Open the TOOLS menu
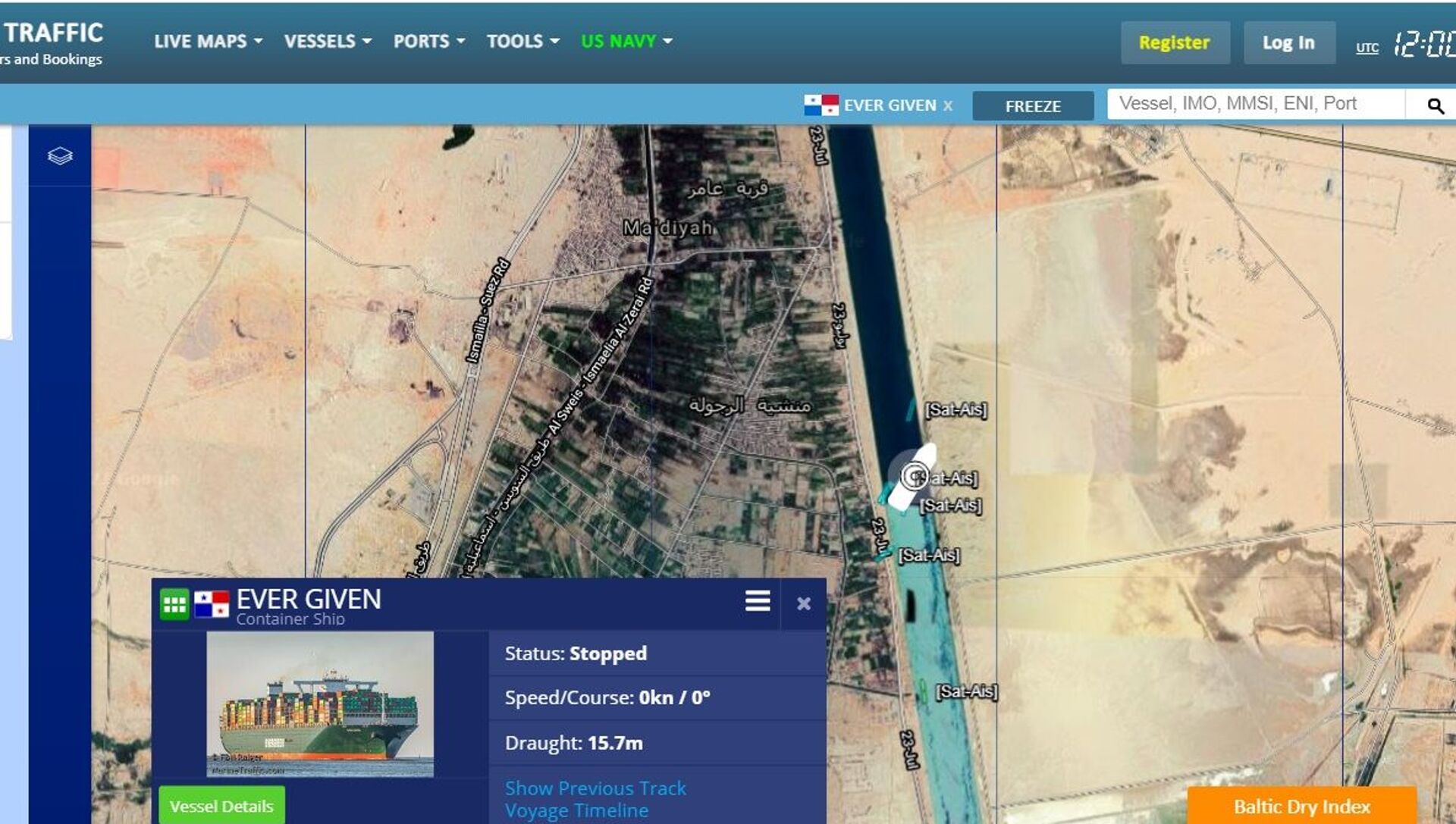Image resolution: width=1456 pixels, height=824 pixels. (522, 41)
